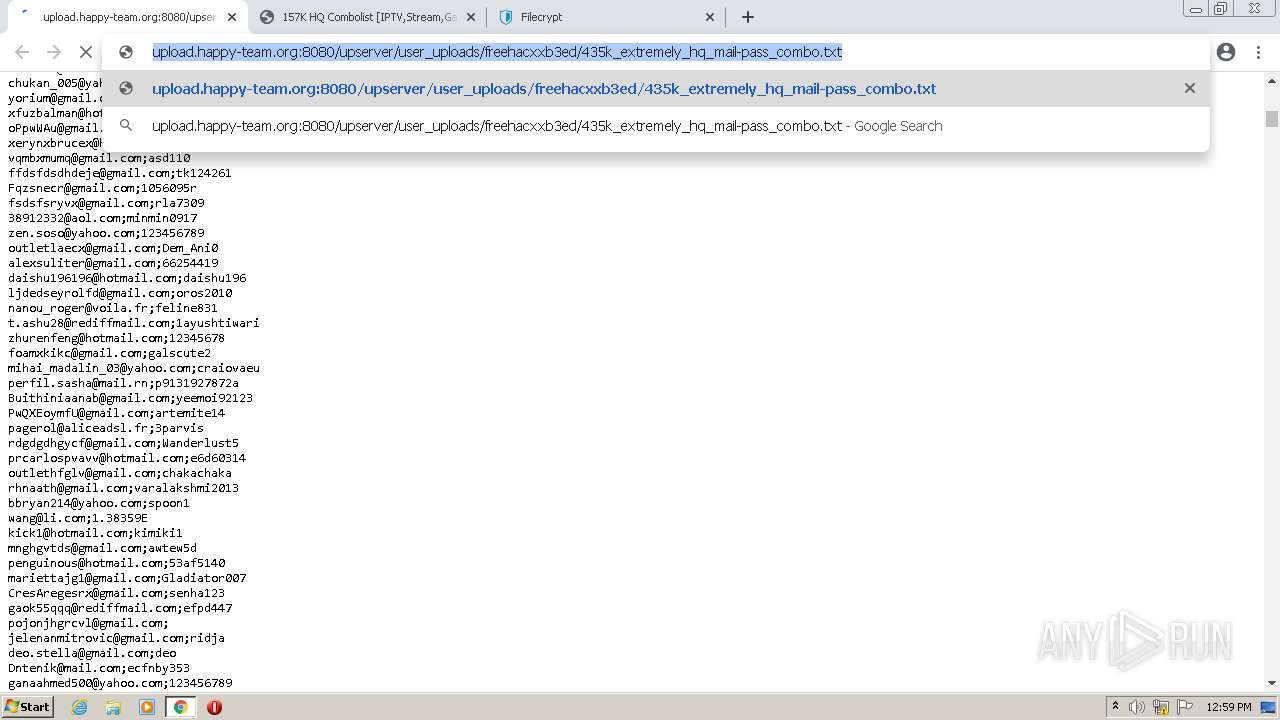This screenshot has height=720, width=1280.
Task: Click line t.ashu28@rediffmail.com;1ayushtiwari
Action: (x=134, y=323)
